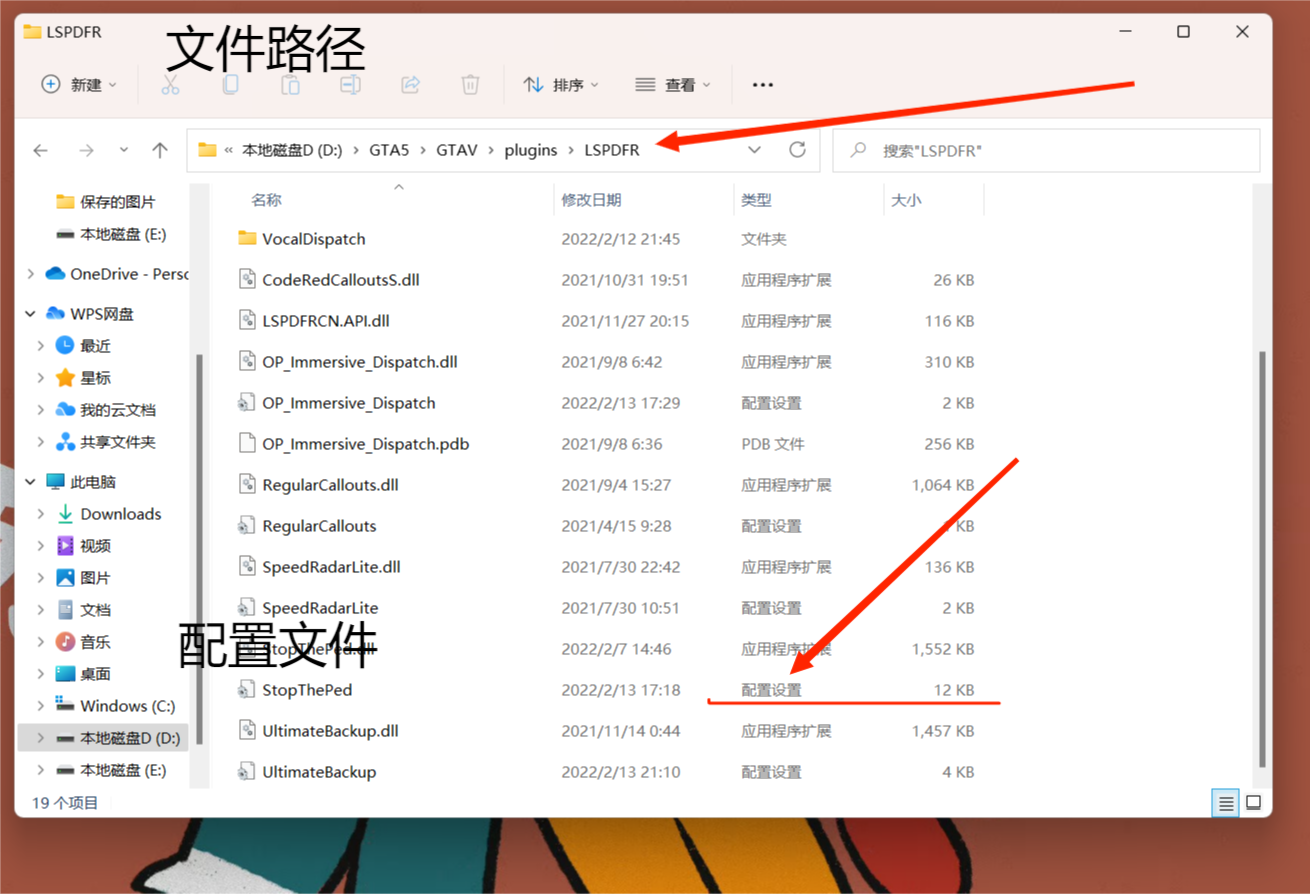The image size is (1311, 894).
Task: Click 图片 pictures icon in sidebar
Action: [x=65, y=578]
